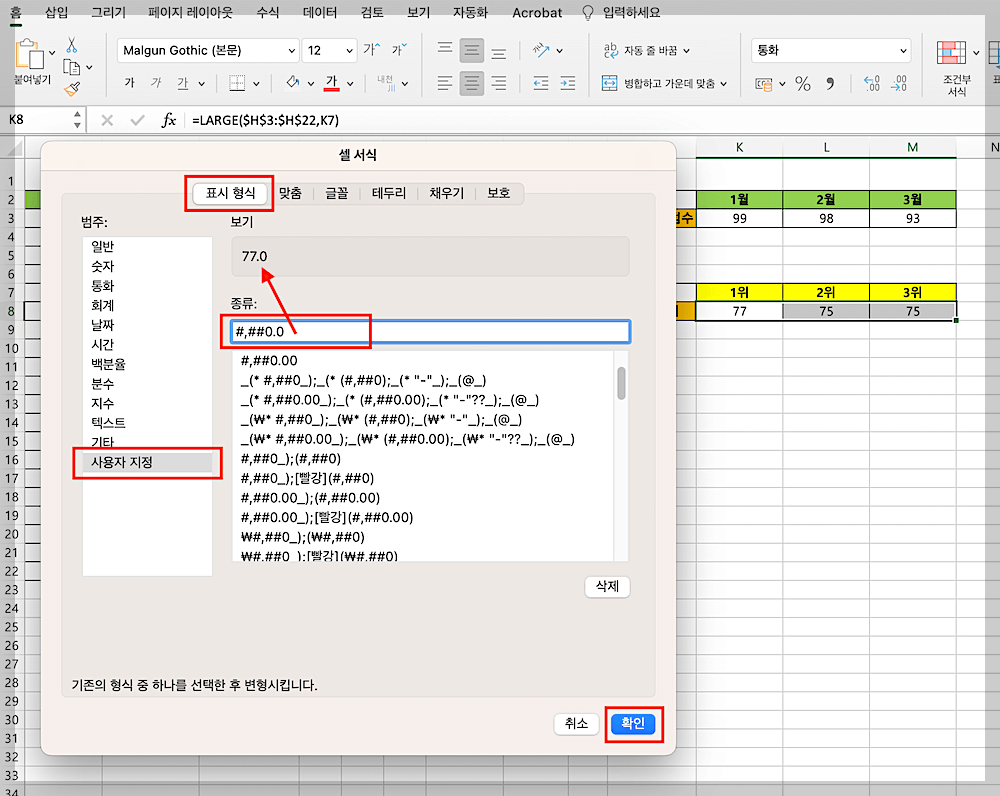
Task: Select 백분율 category in list
Action: (x=147, y=364)
